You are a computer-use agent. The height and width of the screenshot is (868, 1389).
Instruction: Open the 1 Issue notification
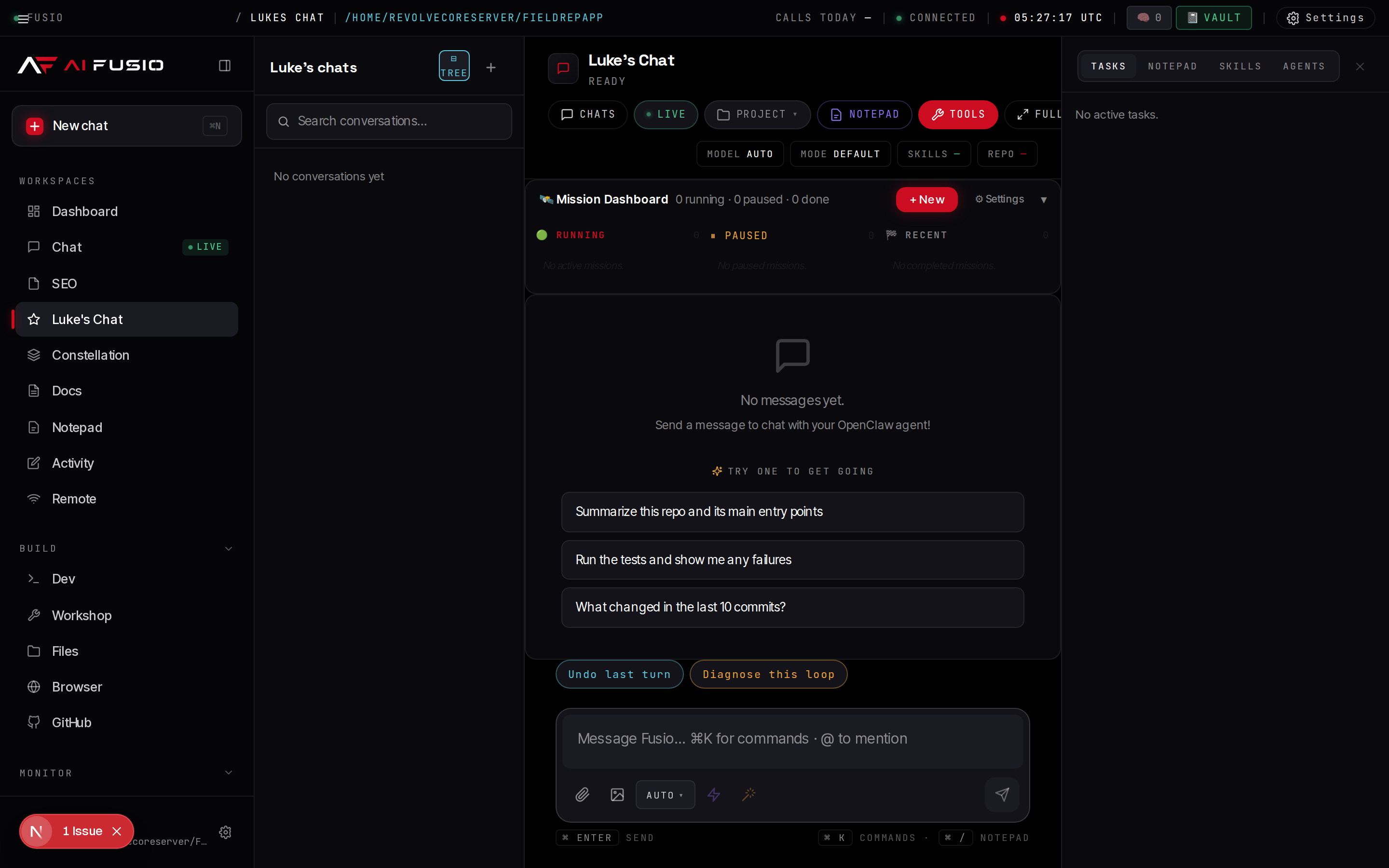(x=82, y=831)
